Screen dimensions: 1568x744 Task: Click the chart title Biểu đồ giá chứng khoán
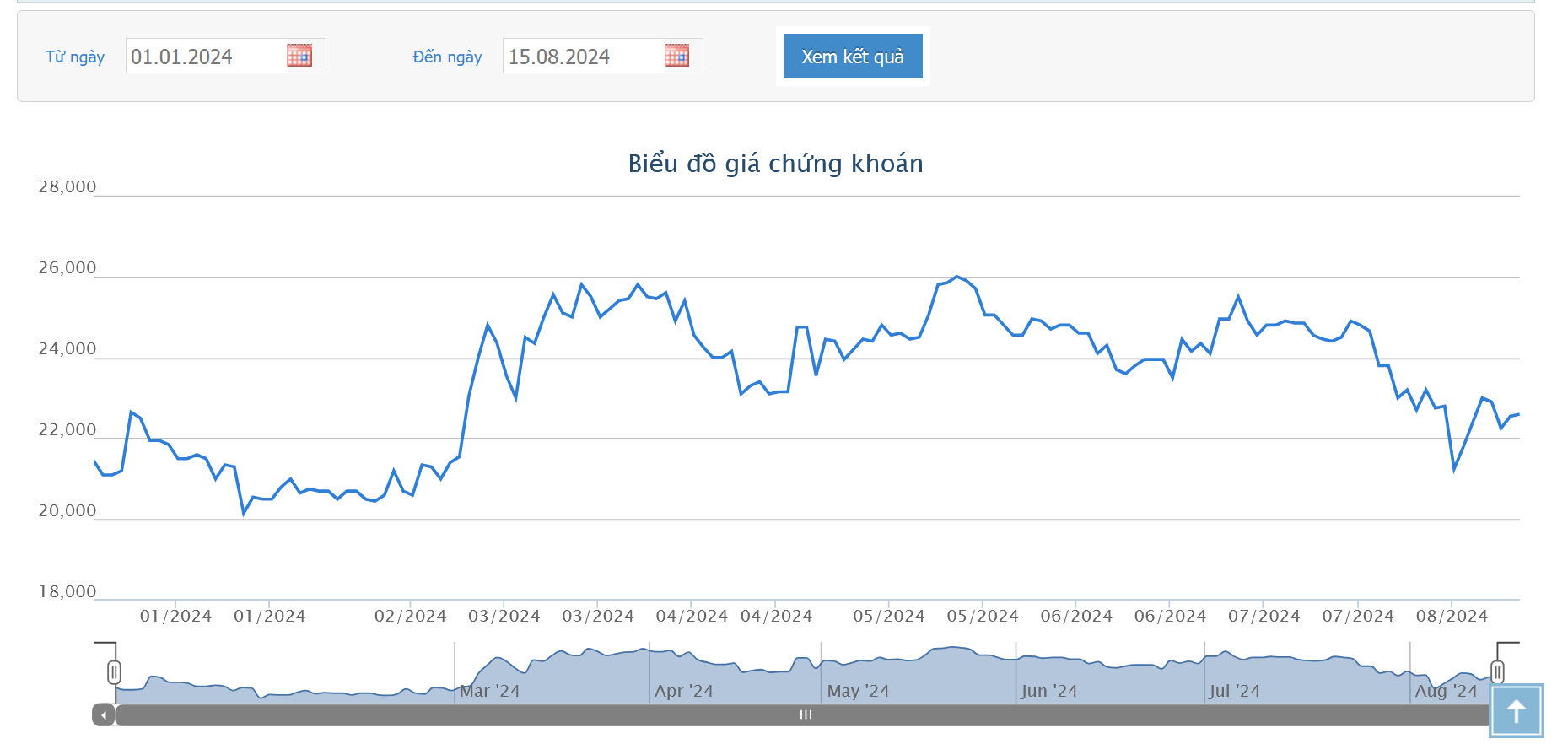(775, 164)
